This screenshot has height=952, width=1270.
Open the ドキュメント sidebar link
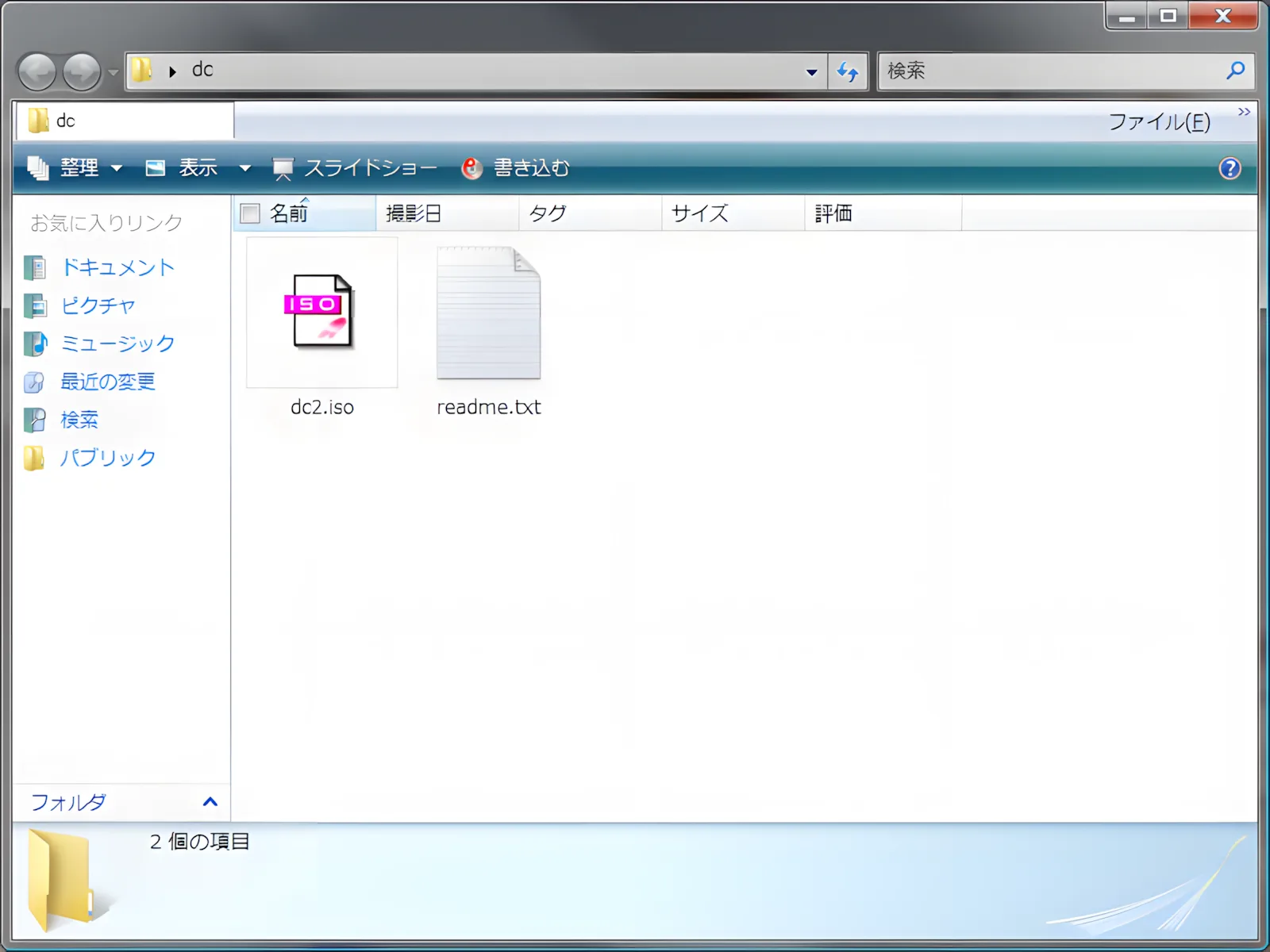coord(117,267)
